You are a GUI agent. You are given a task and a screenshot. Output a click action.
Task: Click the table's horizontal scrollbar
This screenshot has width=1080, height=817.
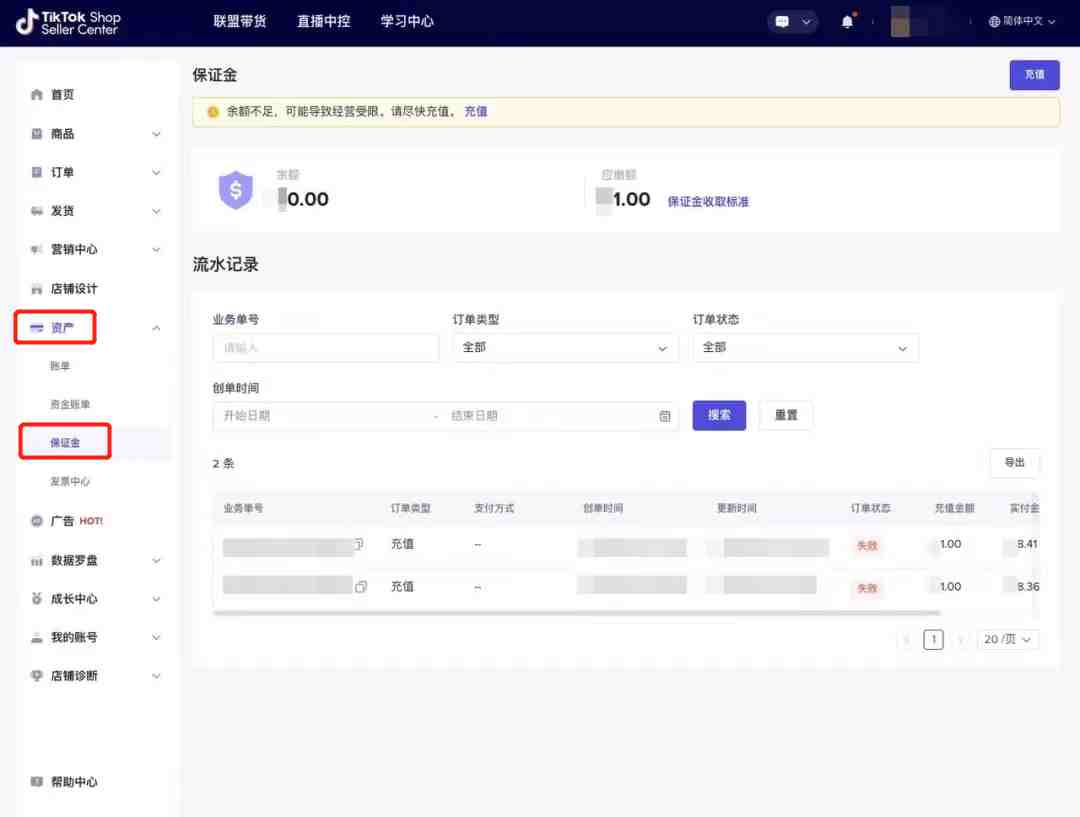pos(577,612)
